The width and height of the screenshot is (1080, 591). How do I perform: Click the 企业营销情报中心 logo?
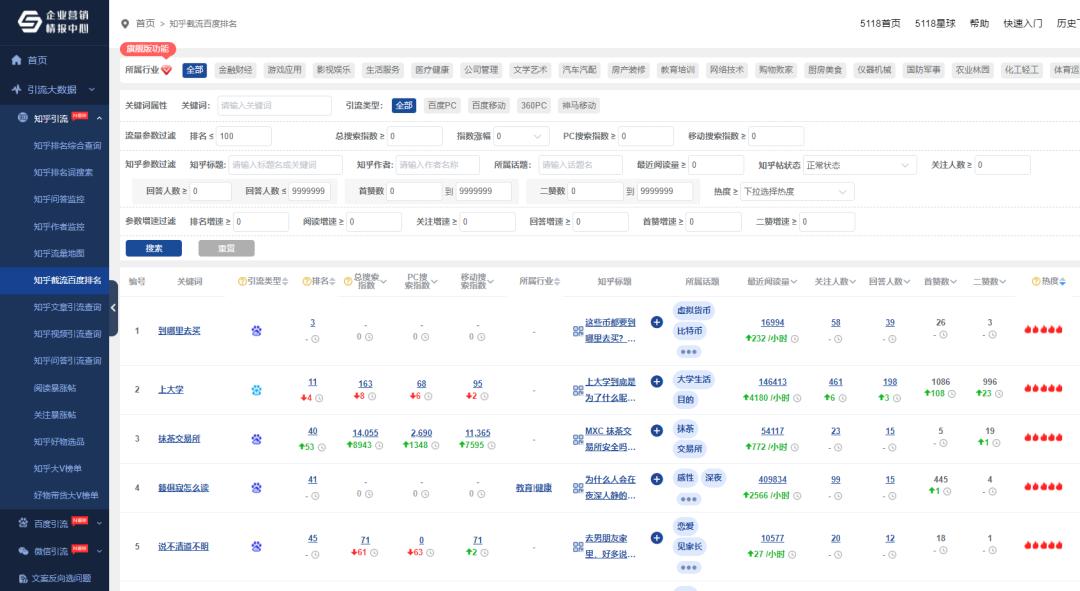[54, 22]
